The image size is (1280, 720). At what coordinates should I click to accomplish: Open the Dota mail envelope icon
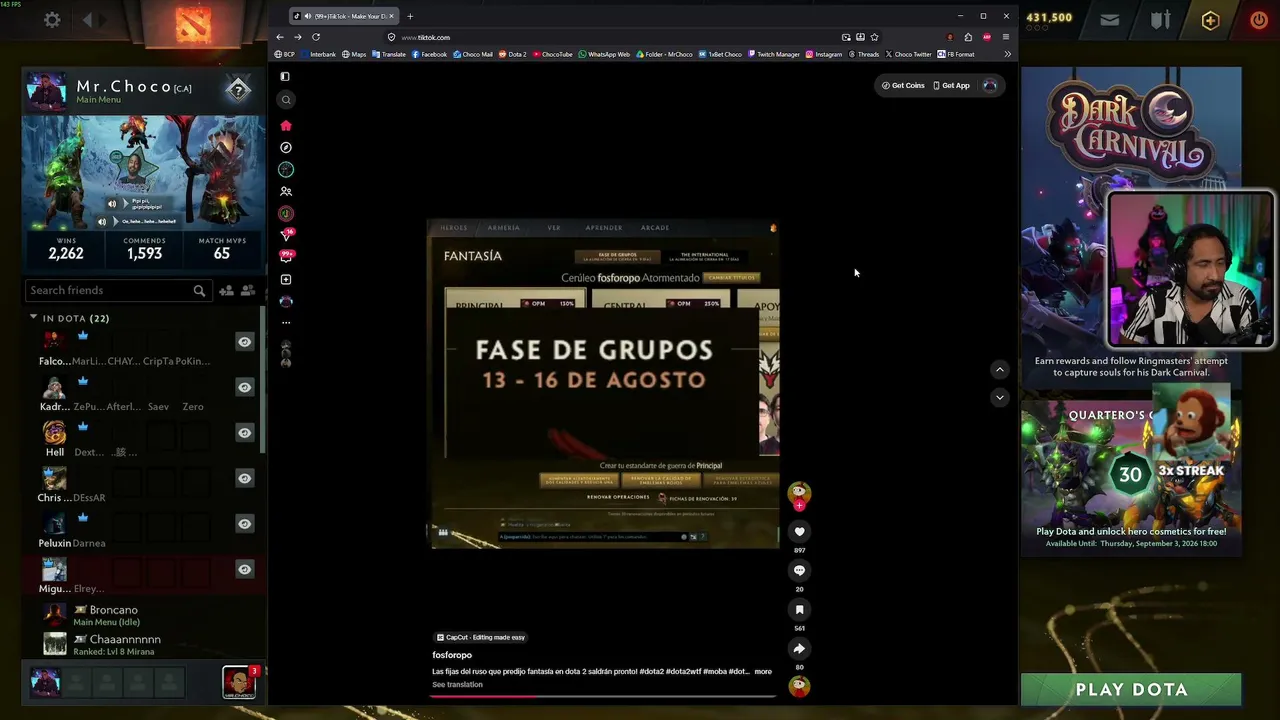(x=1110, y=19)
